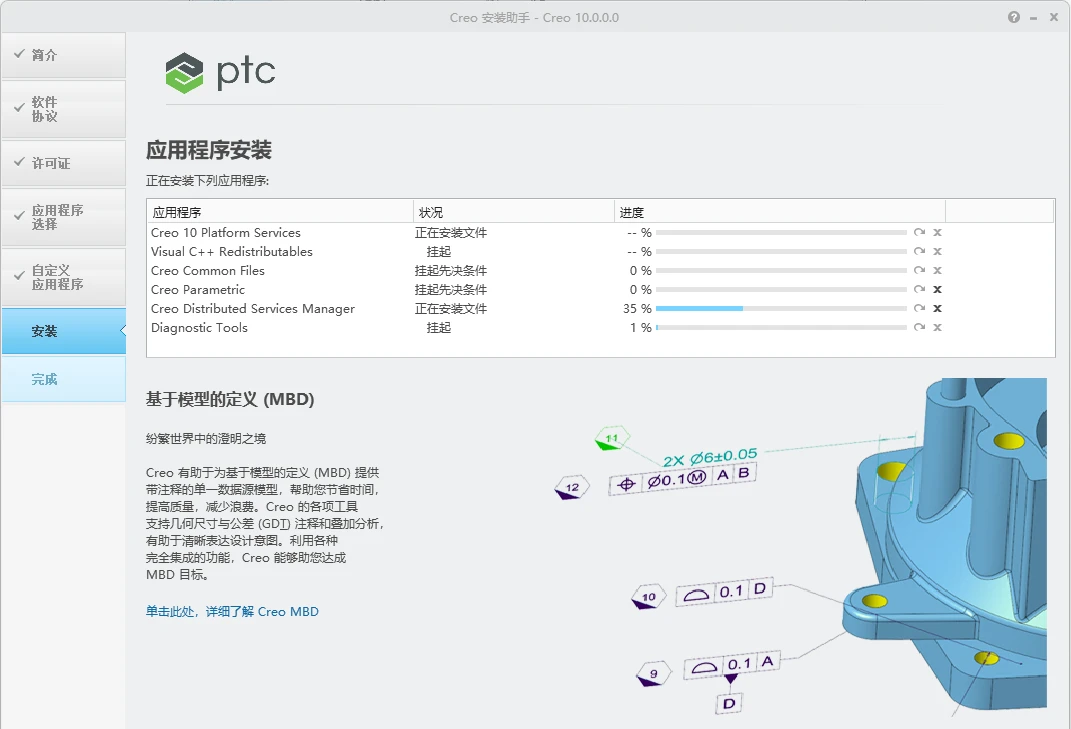Click 单击此处 to learn about Creo MBD
The image size is (1071, 729).
click(x=172, y=611)
